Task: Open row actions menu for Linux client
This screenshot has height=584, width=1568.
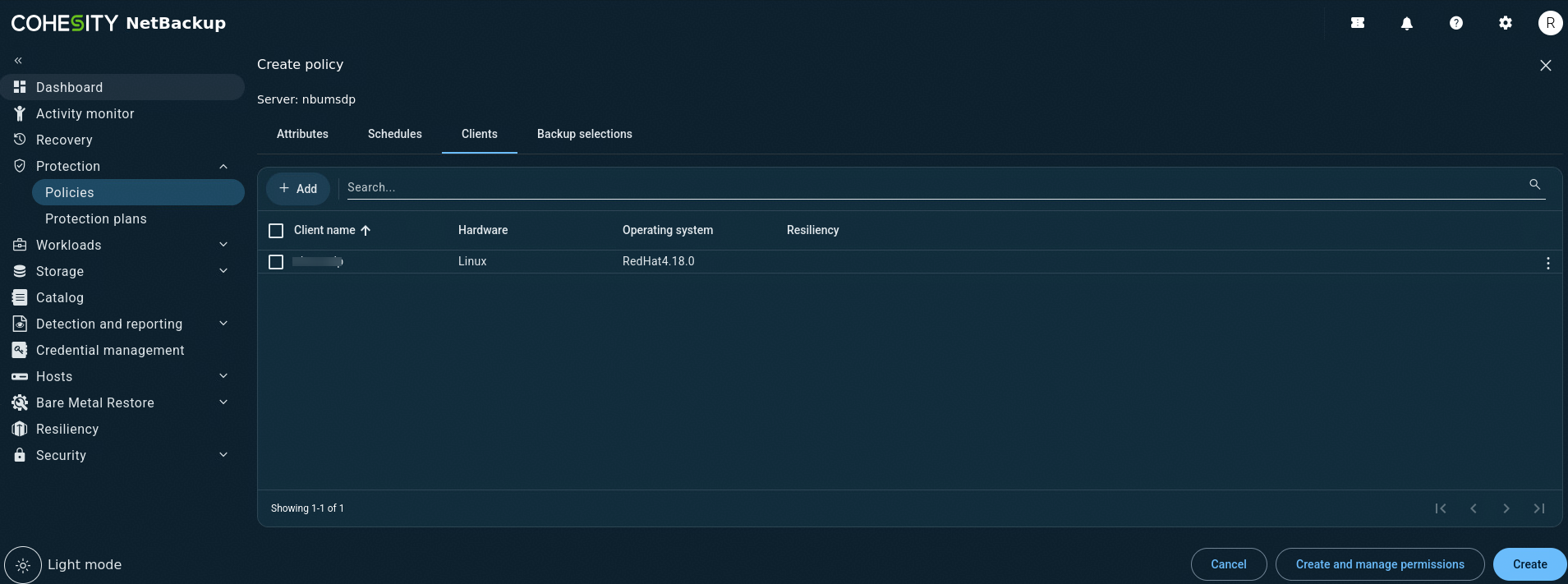Action: click(1548, 263)
